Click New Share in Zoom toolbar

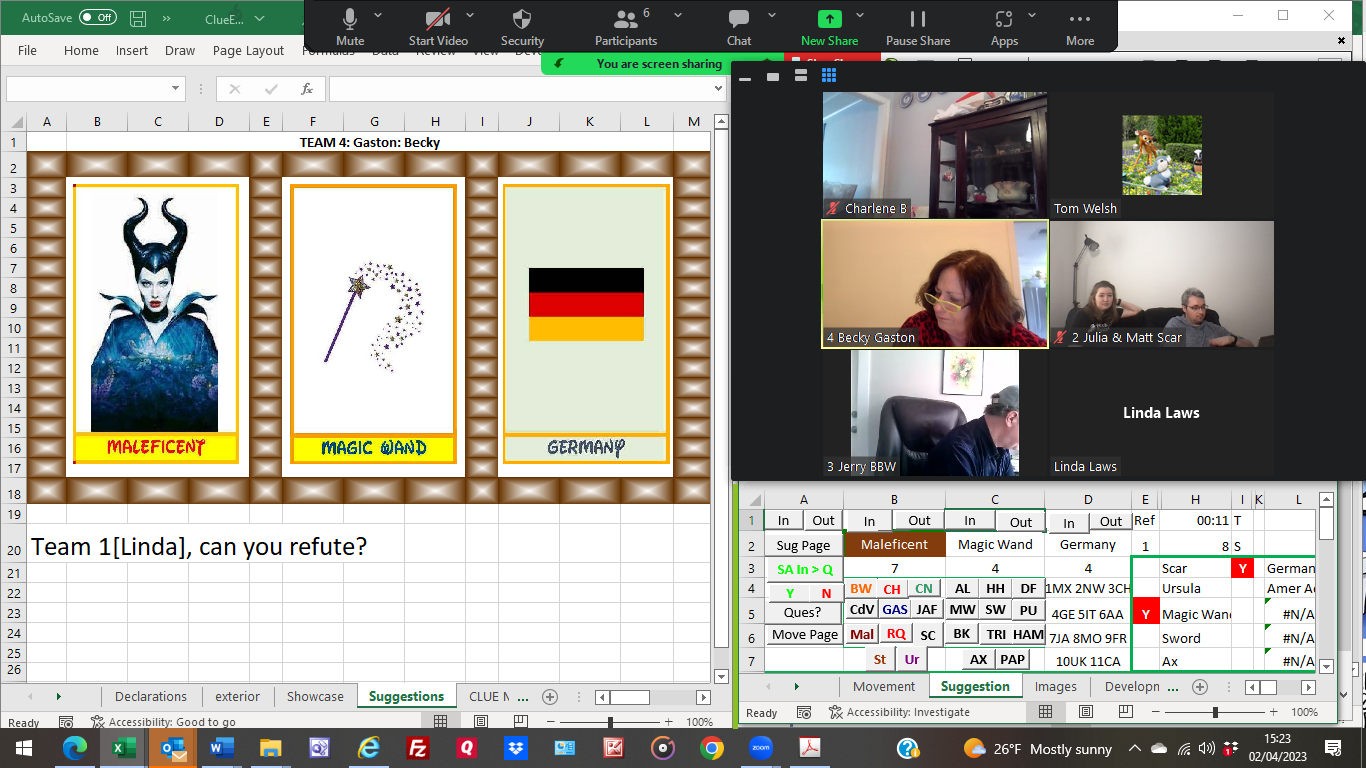point(829,26)
